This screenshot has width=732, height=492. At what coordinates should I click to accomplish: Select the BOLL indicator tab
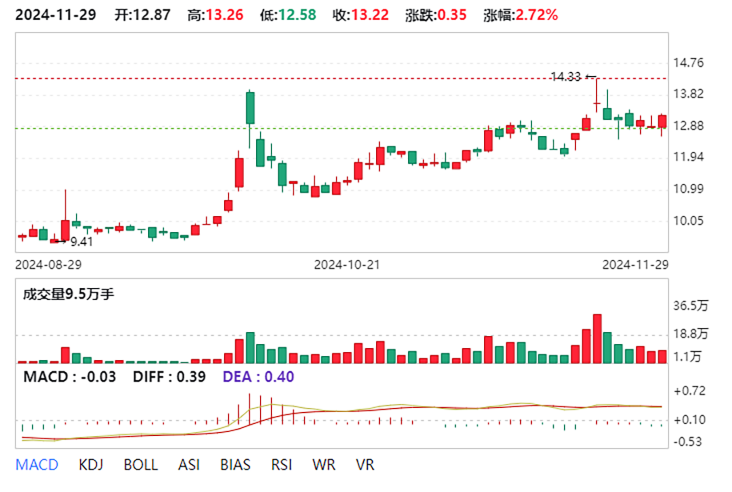pyautogui.click(x=140, y=465)
